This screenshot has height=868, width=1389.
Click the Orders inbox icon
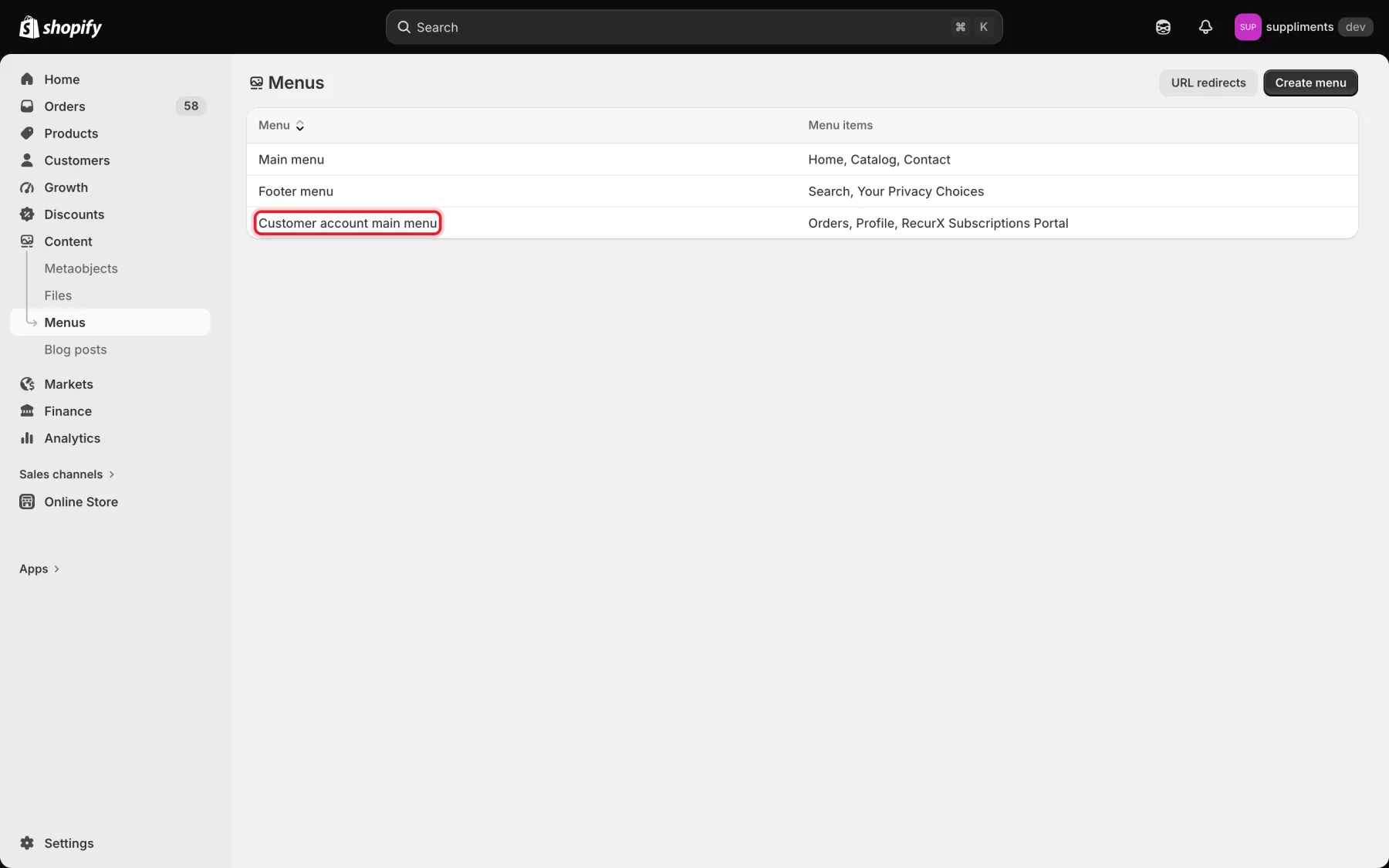click(x=27, y=106)
